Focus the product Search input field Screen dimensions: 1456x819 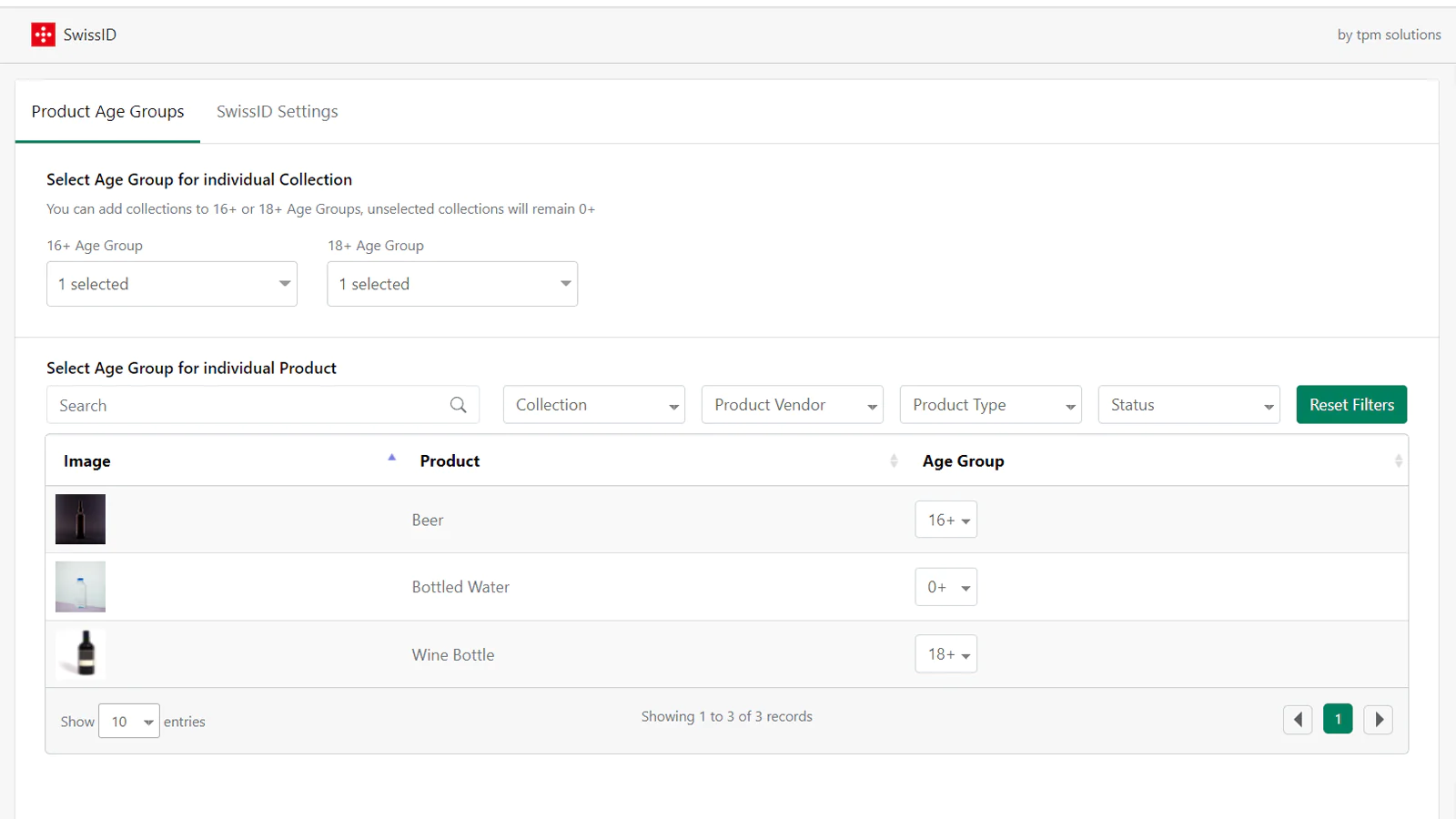246,405
